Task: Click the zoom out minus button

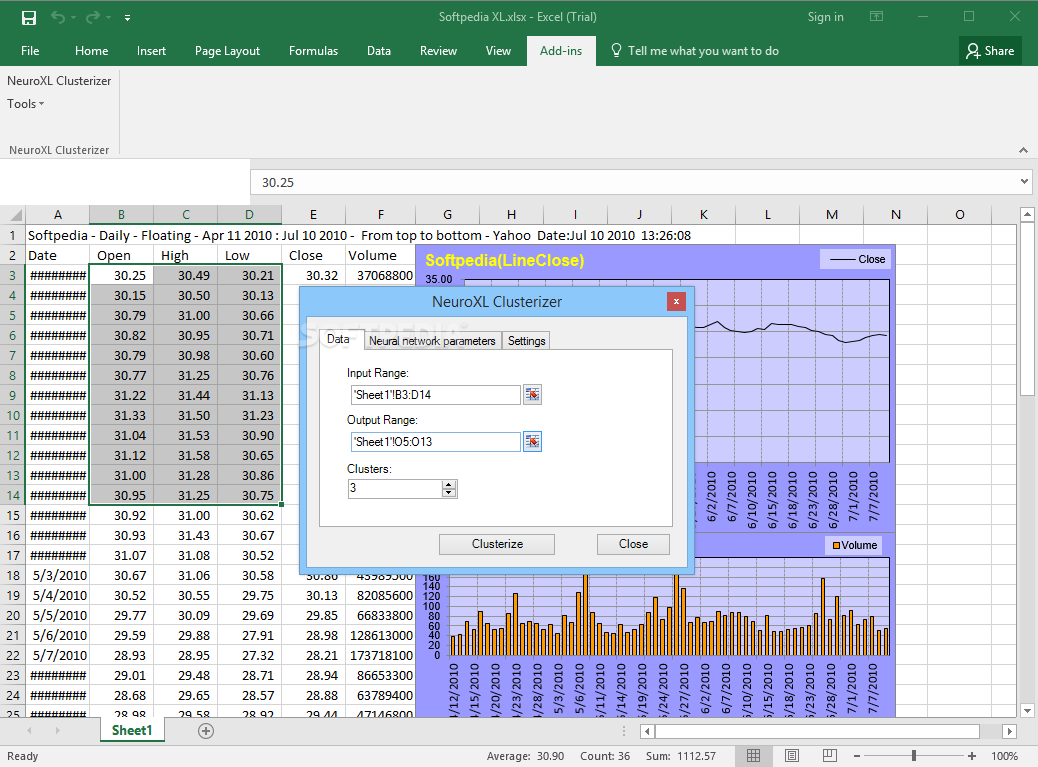Action: [857, 756]
